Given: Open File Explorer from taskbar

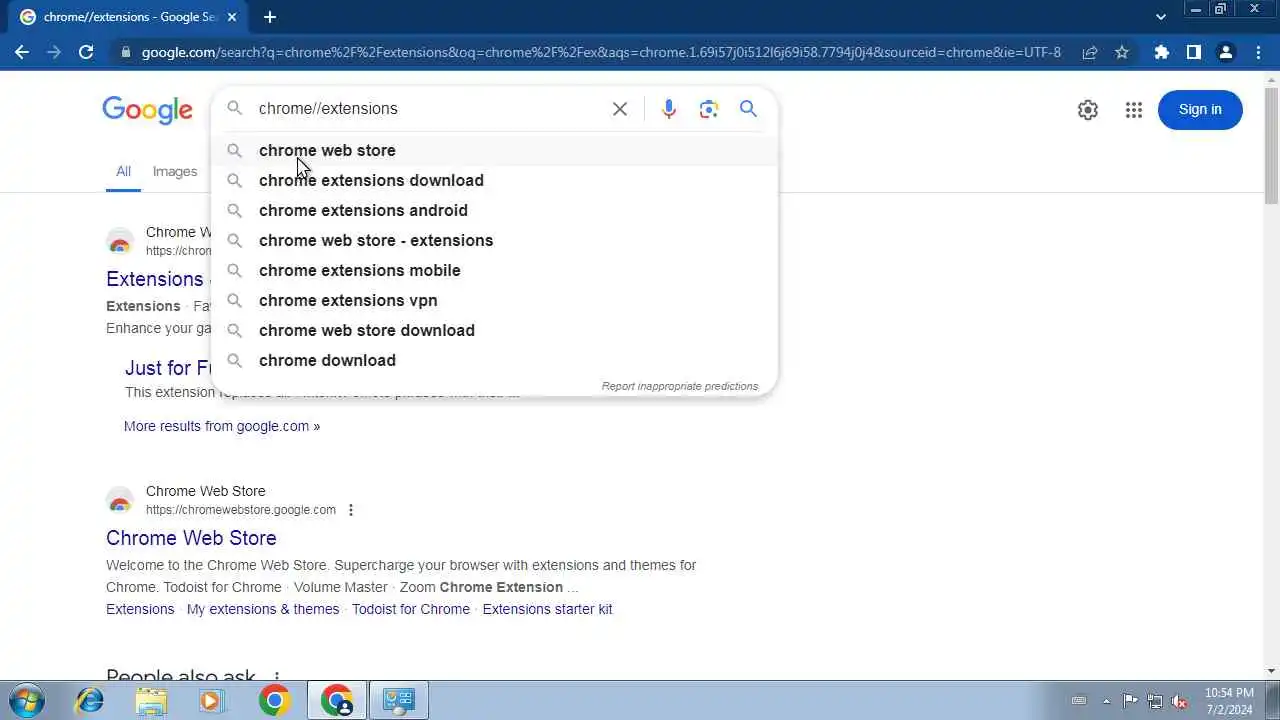Looking at the screenshot, I should pyautogui.click(x=151, y=700).
